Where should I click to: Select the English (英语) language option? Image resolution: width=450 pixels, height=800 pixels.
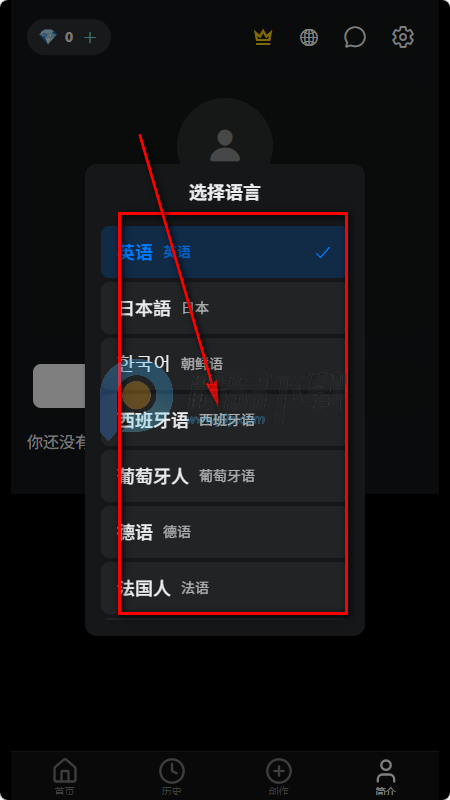point(224,252)
